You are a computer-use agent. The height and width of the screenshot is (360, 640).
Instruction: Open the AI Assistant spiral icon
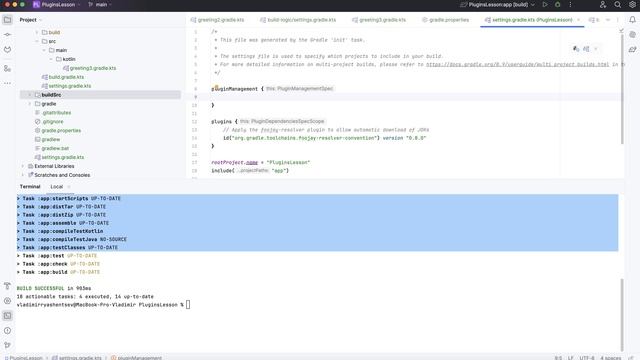pyautogui.click(x=632, y=35)
